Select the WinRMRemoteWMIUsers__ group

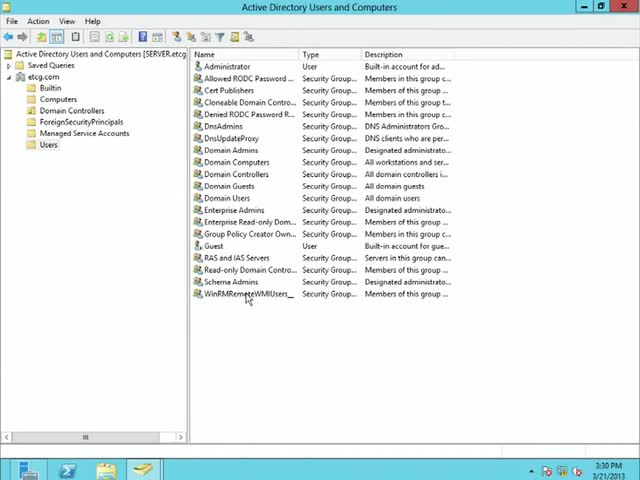pos(249,294)
